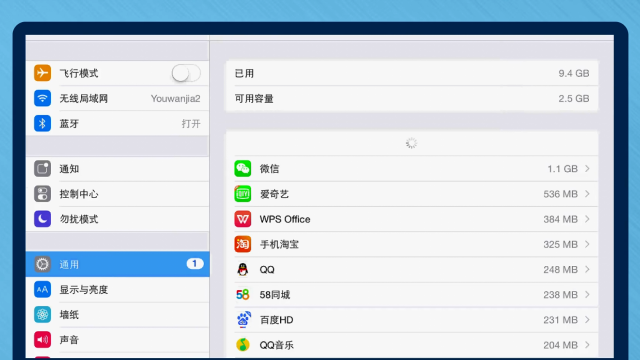Tap the 2.5 GB available value
640x360 pixels.
point(573,99)
